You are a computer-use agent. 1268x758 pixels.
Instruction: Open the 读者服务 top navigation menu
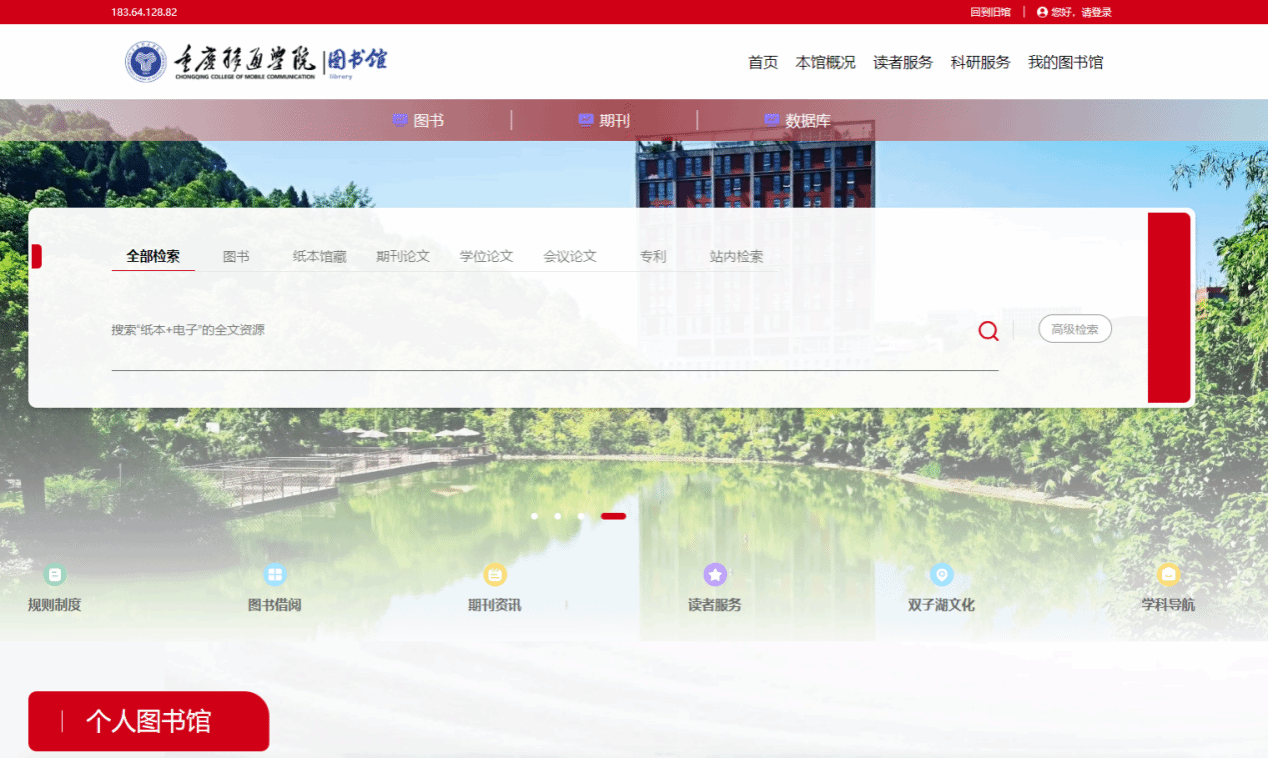coord(902,62)
